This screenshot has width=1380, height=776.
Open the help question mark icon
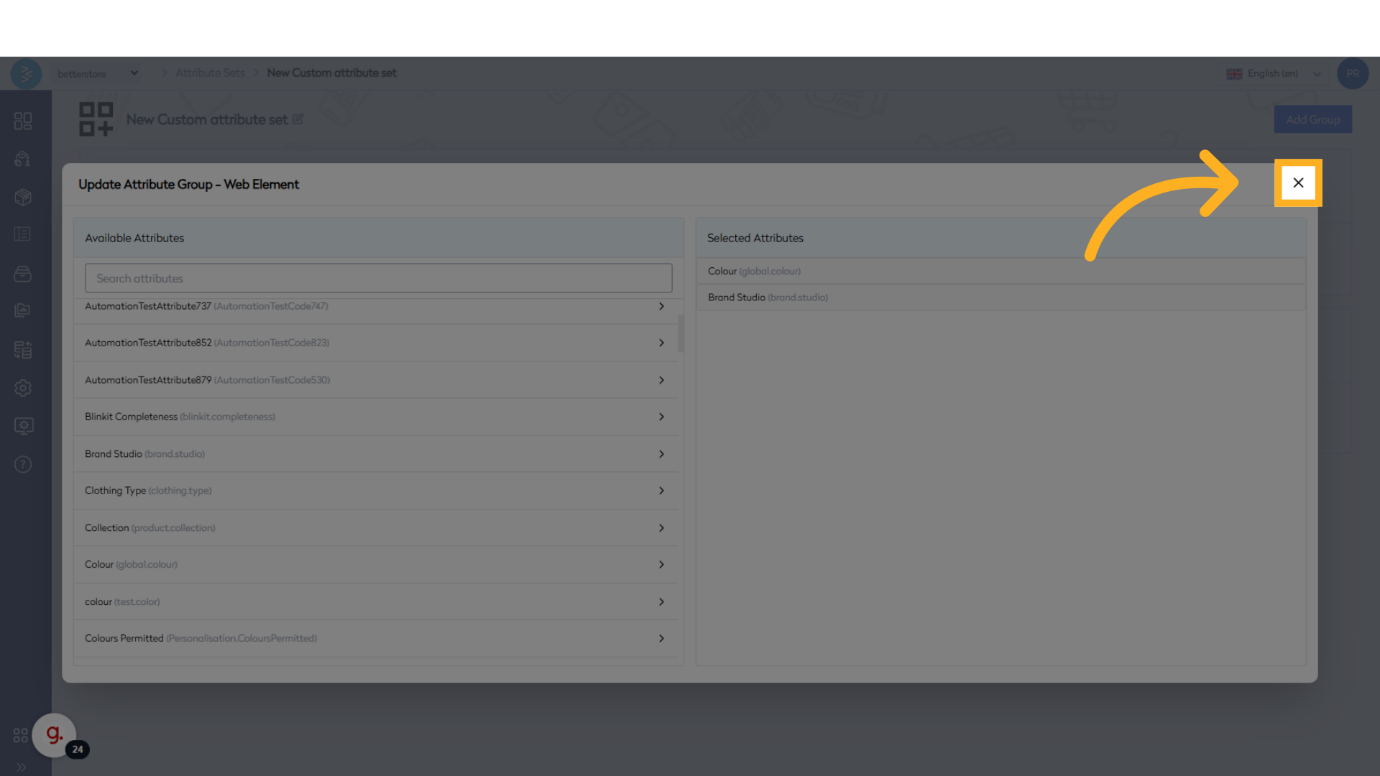23,464
